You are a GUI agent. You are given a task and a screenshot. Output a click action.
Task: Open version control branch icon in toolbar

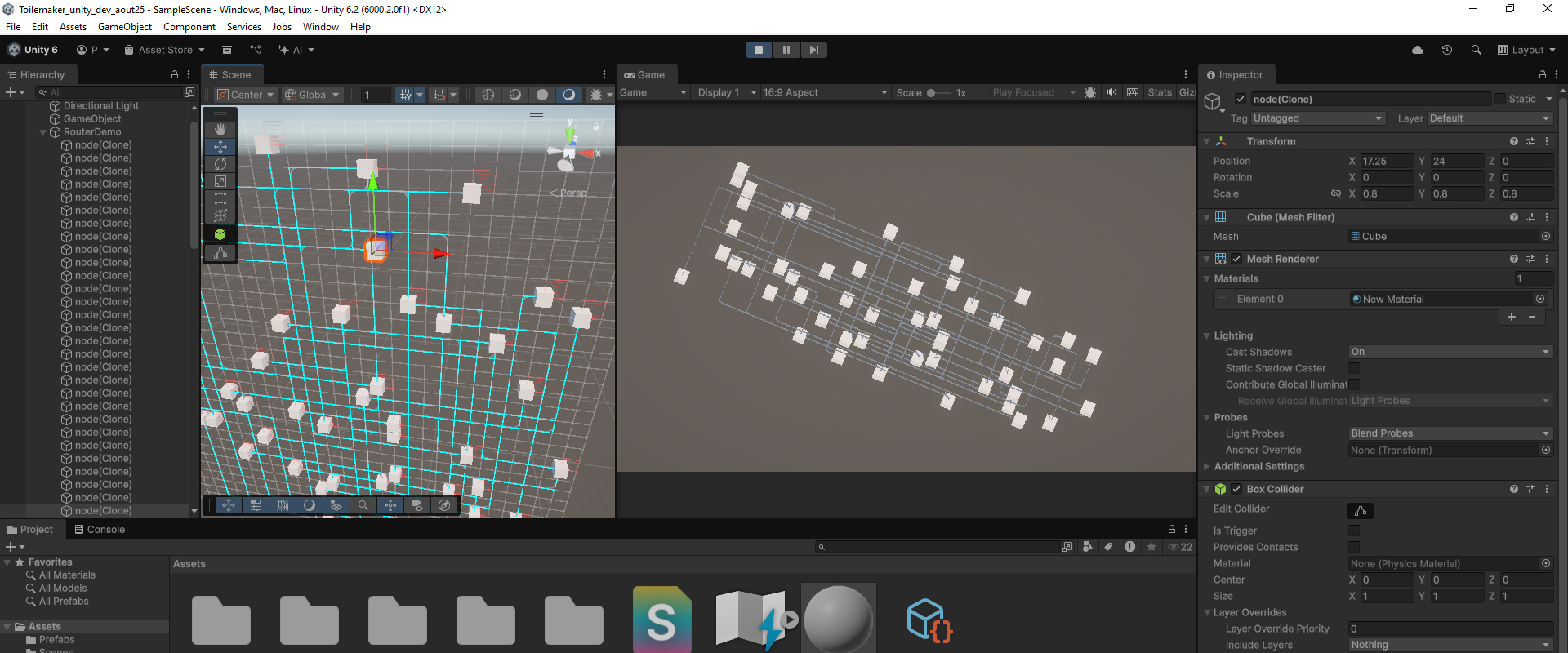(x=256, y=50)
